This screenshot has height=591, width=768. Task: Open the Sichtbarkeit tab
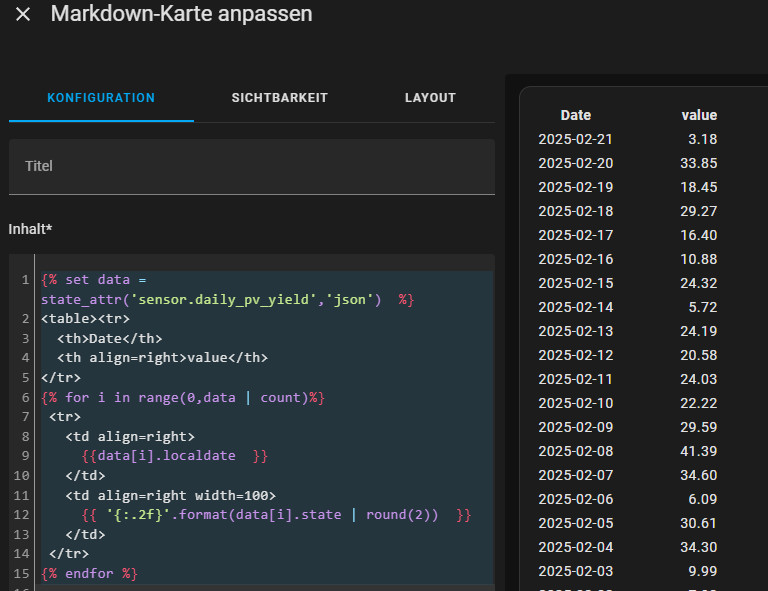280,98
